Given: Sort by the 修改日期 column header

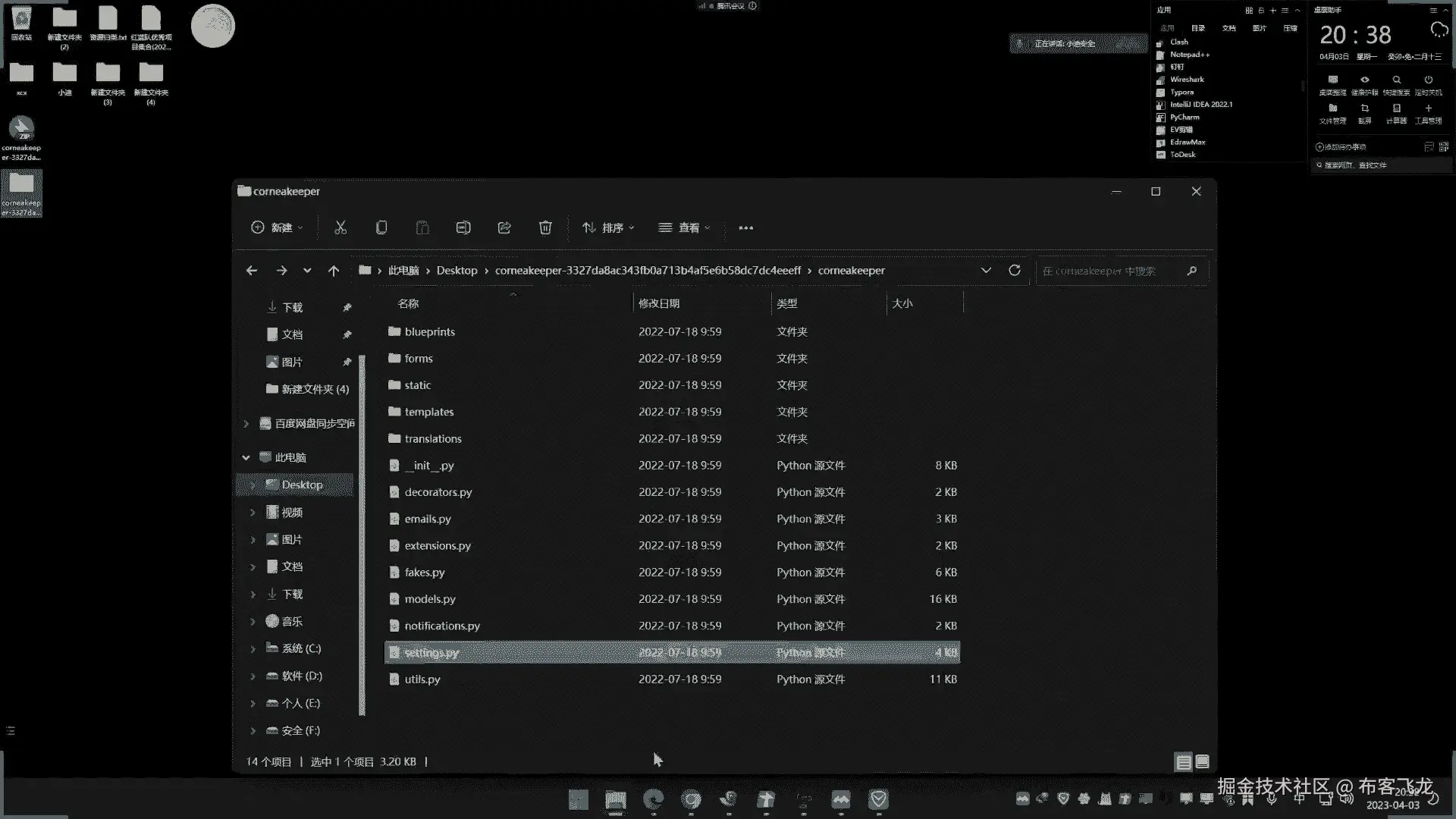Looking at the screenshot, I should click(659, 303).
